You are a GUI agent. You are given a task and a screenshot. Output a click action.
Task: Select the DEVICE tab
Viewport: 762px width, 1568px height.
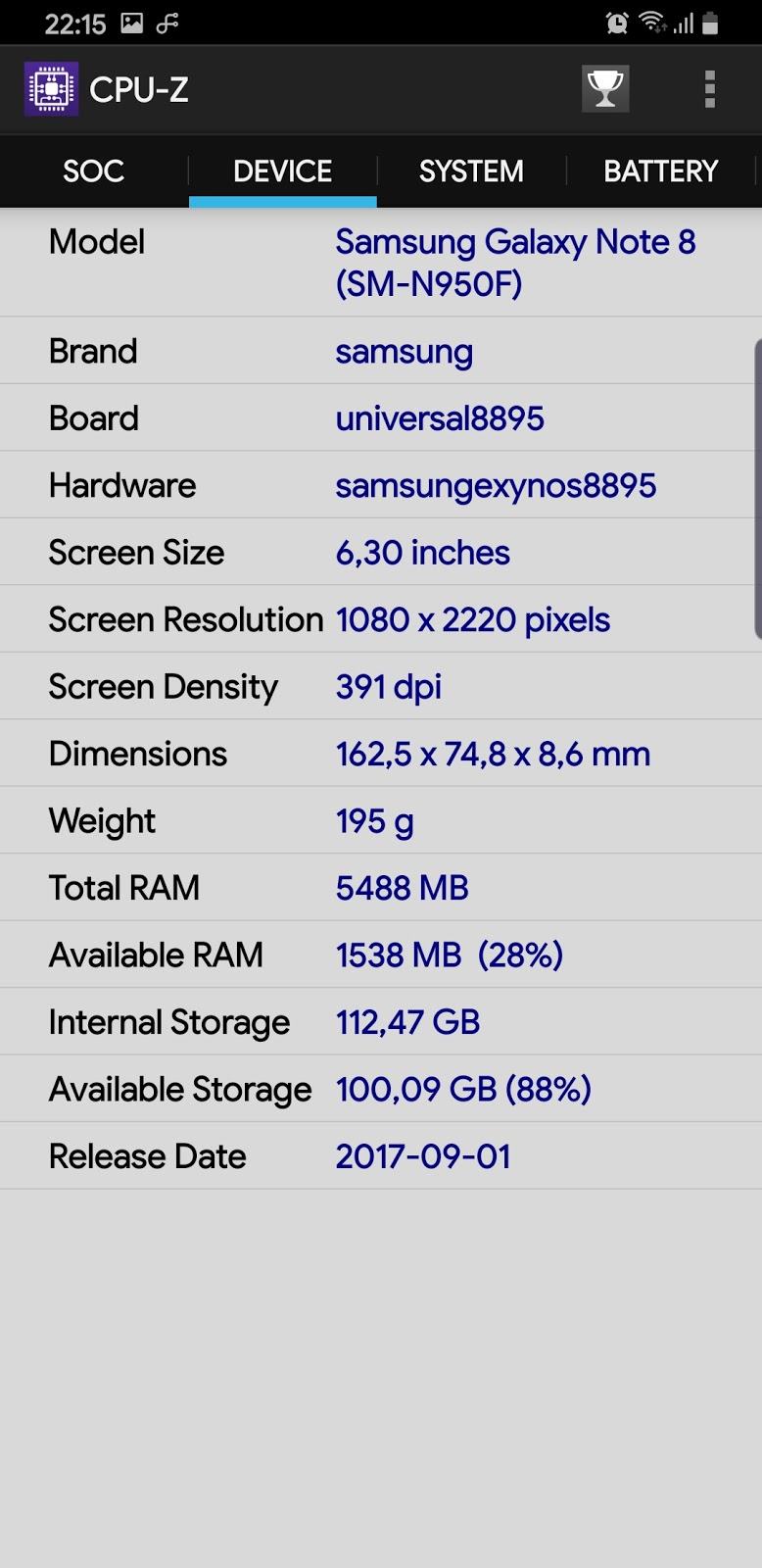click(x=282, y=171)
